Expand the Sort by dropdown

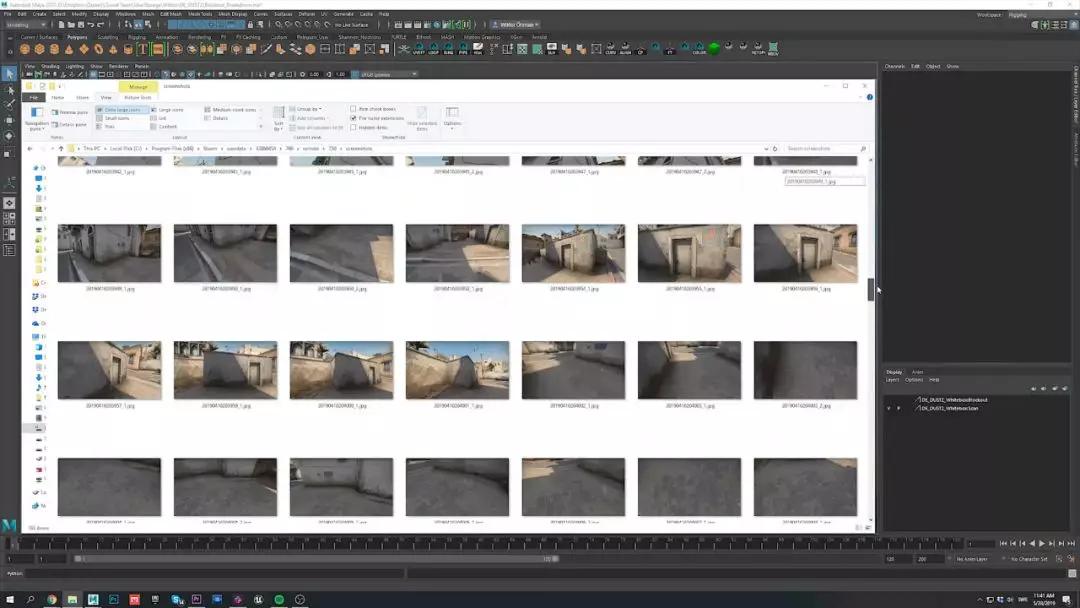click(x=278, y=120)
